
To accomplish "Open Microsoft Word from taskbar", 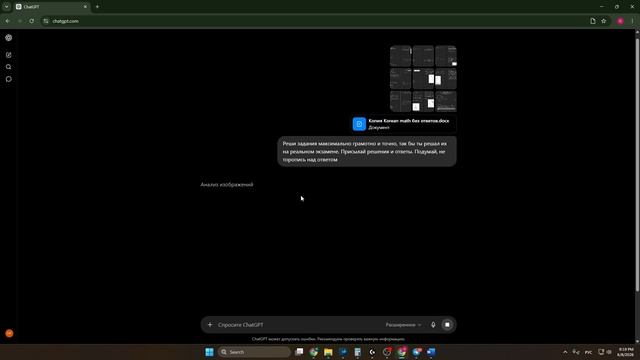I will pos(431,352).
